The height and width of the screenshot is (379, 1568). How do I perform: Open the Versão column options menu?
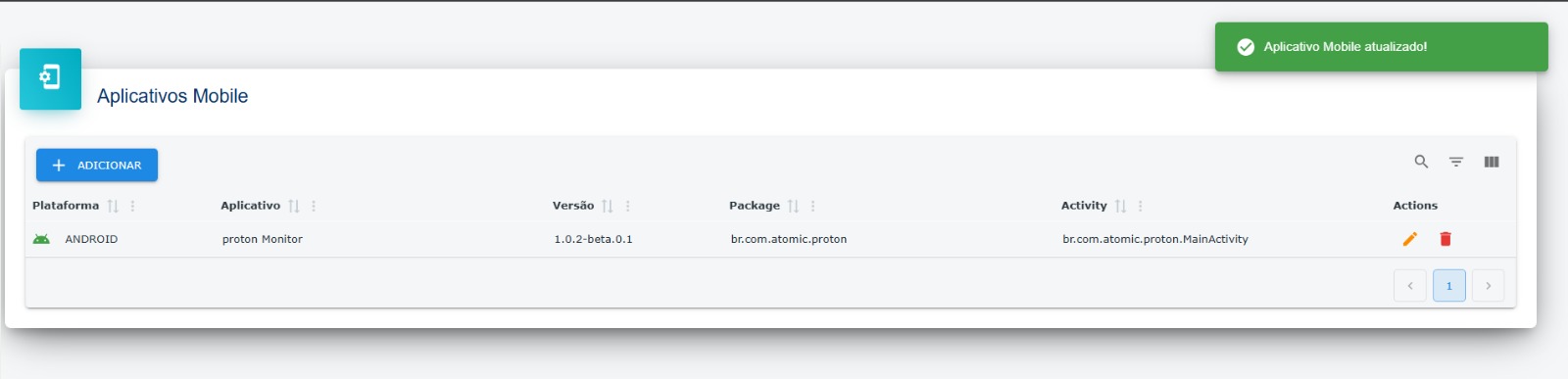(628, 206)
